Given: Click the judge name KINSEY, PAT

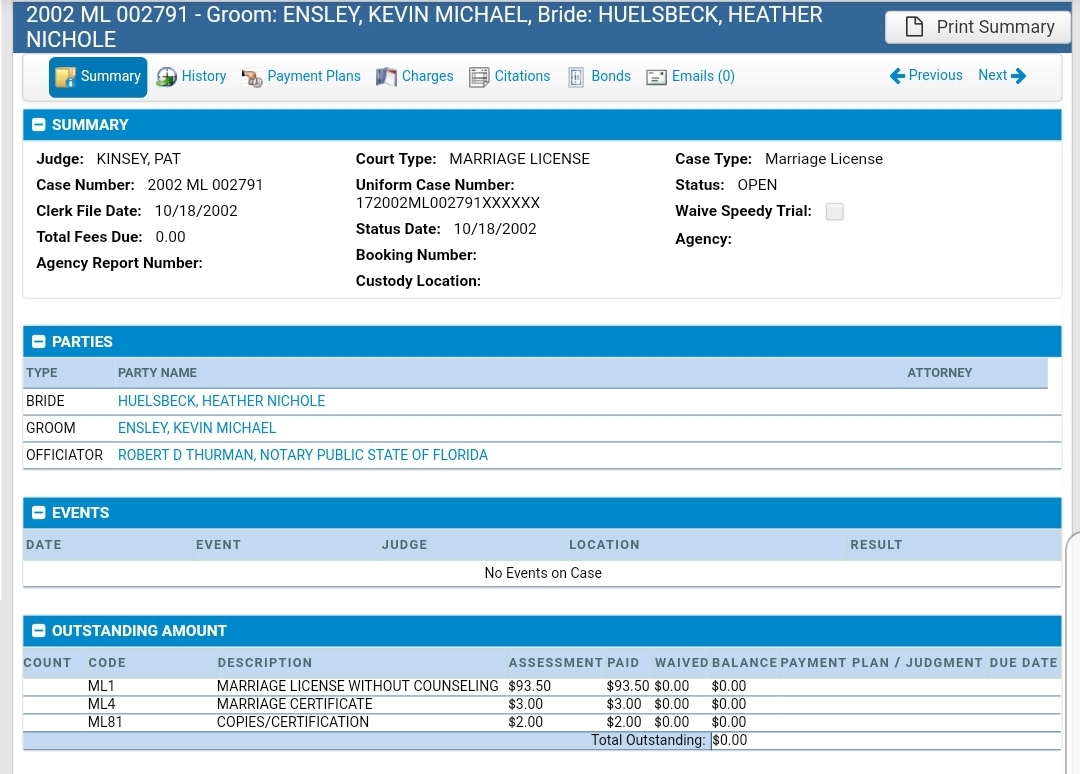Looking at the screenshot, I should [x=138, y=159].
